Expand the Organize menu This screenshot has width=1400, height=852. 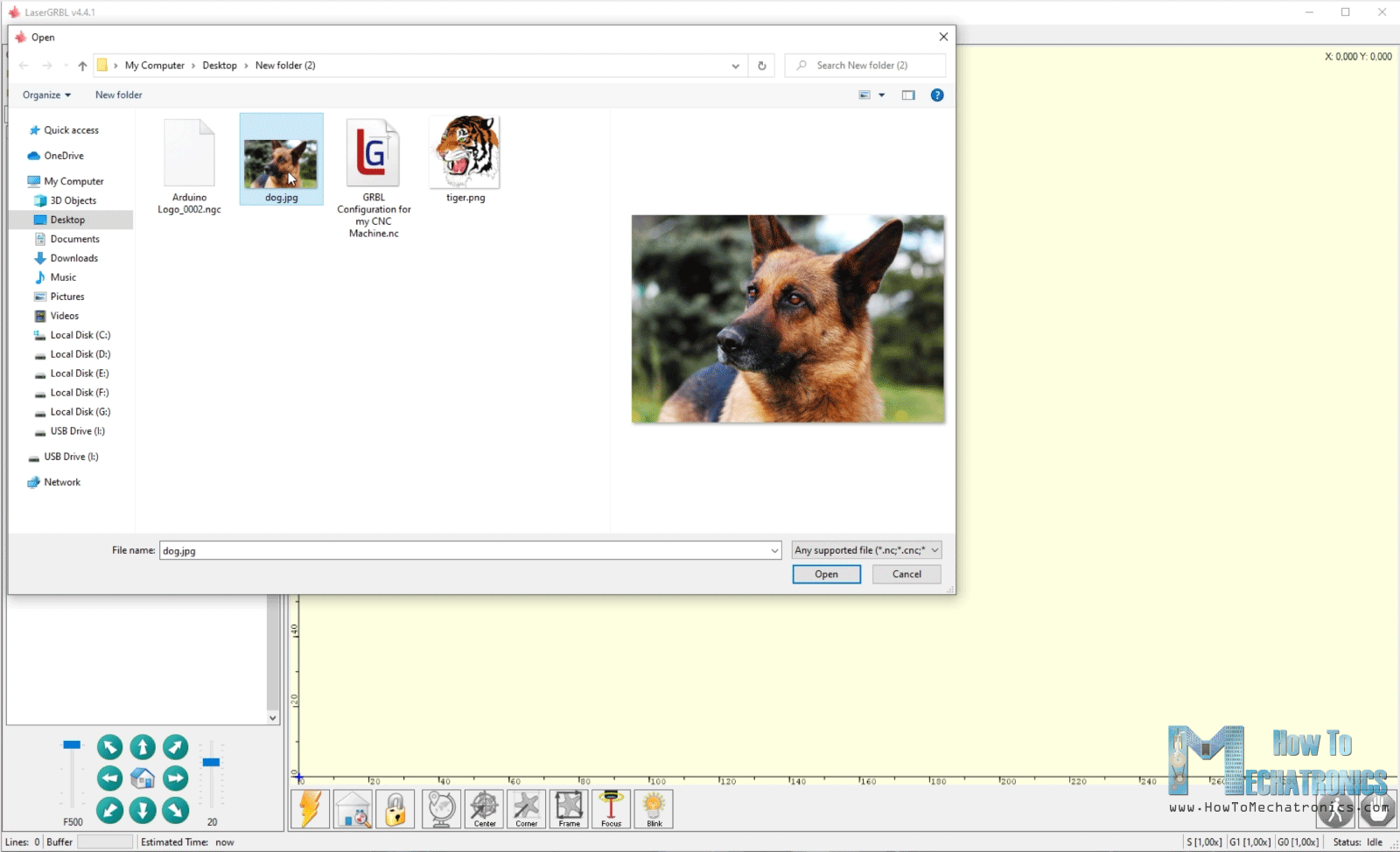[x=46, y=95]
